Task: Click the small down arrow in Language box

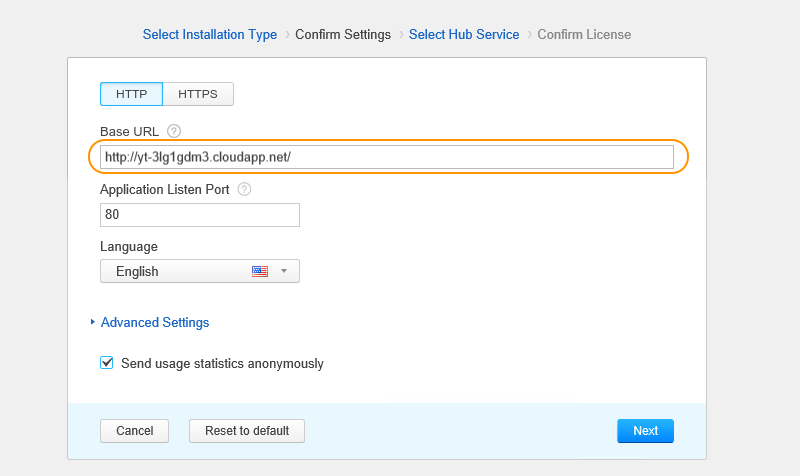Action: click(x=284, y=271)
